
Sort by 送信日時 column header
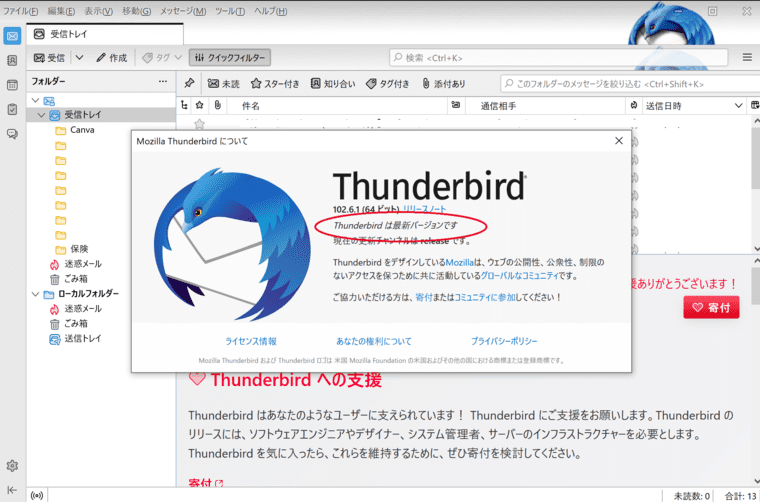click(693, 106)
